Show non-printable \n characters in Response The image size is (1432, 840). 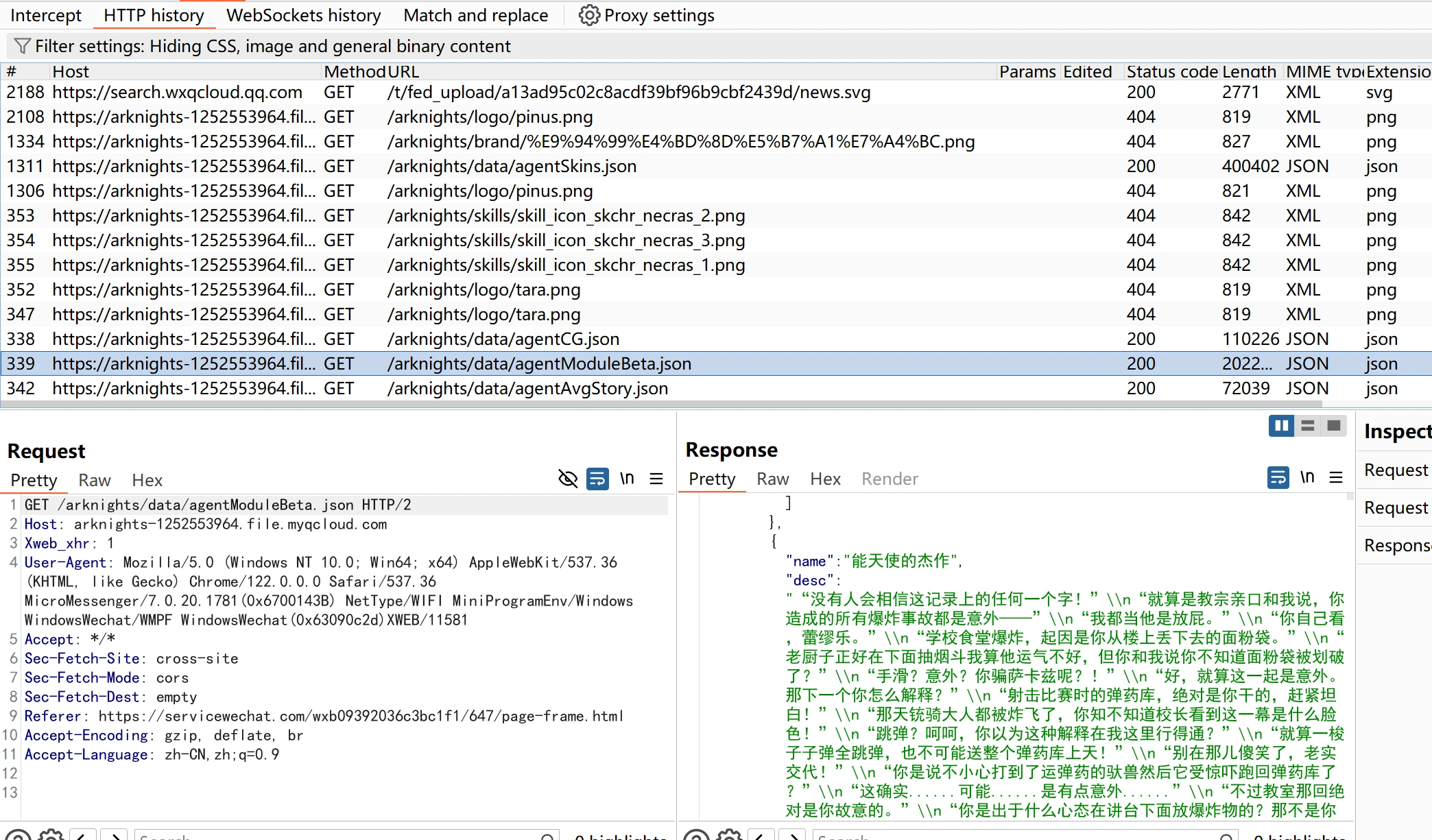pos(1307,477)
